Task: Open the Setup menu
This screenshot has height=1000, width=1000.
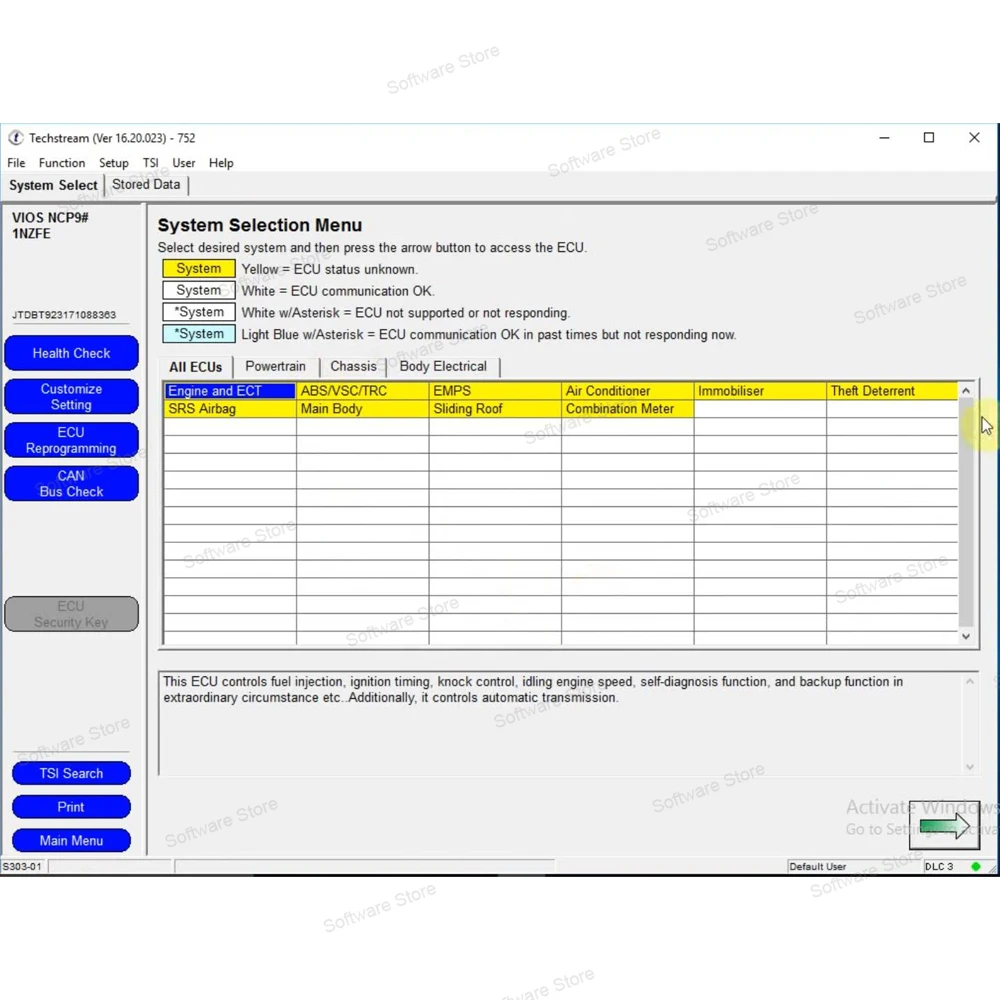Action: click(x=114, y=163)
